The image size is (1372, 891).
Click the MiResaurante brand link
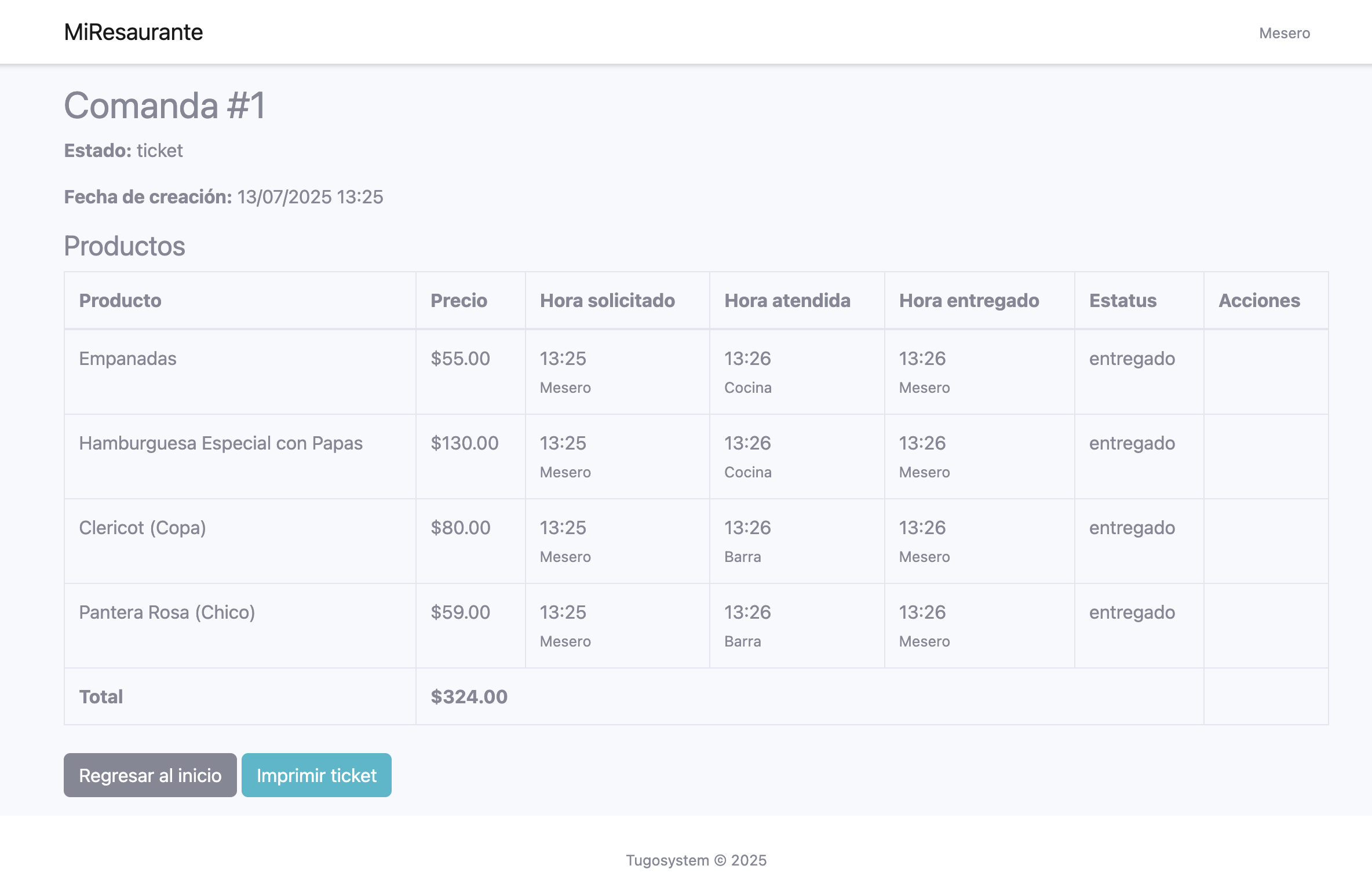(133, 32)
